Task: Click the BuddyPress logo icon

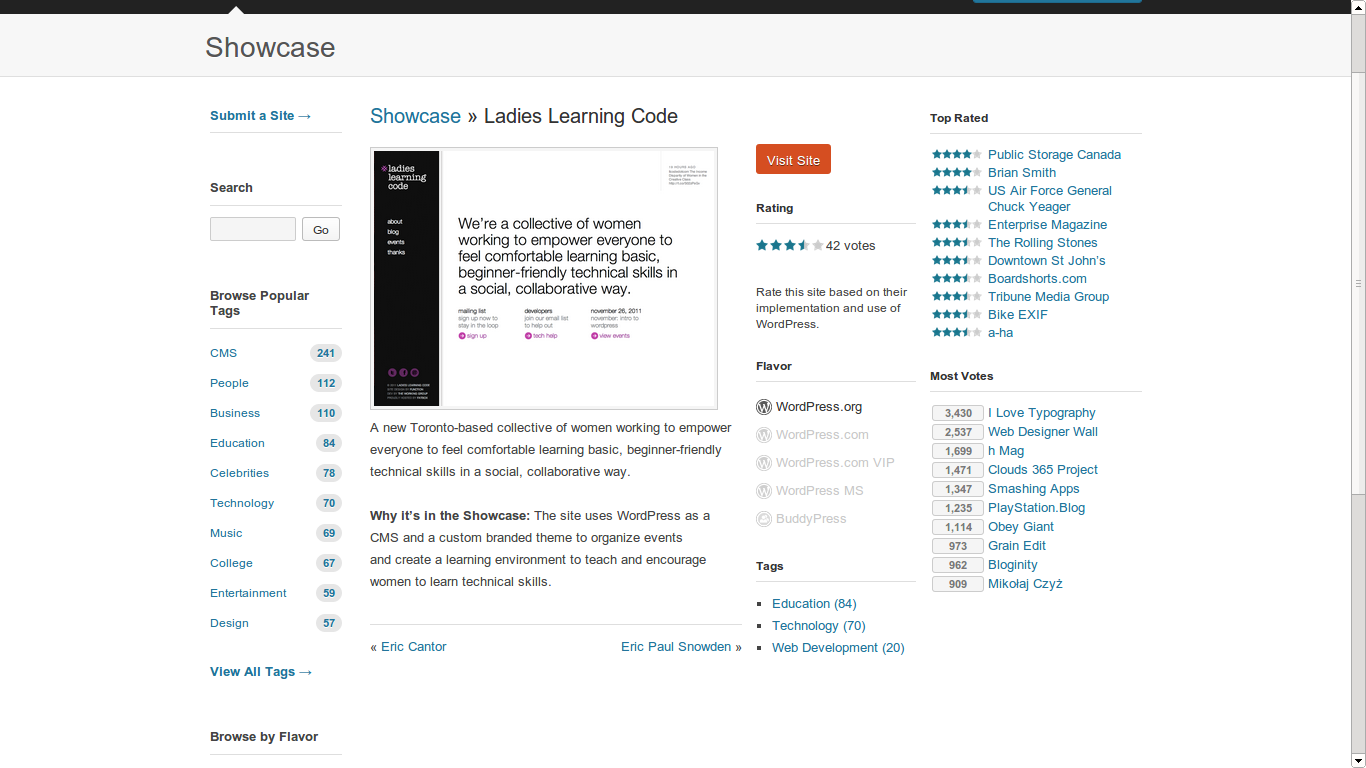Action: point(764,519)
